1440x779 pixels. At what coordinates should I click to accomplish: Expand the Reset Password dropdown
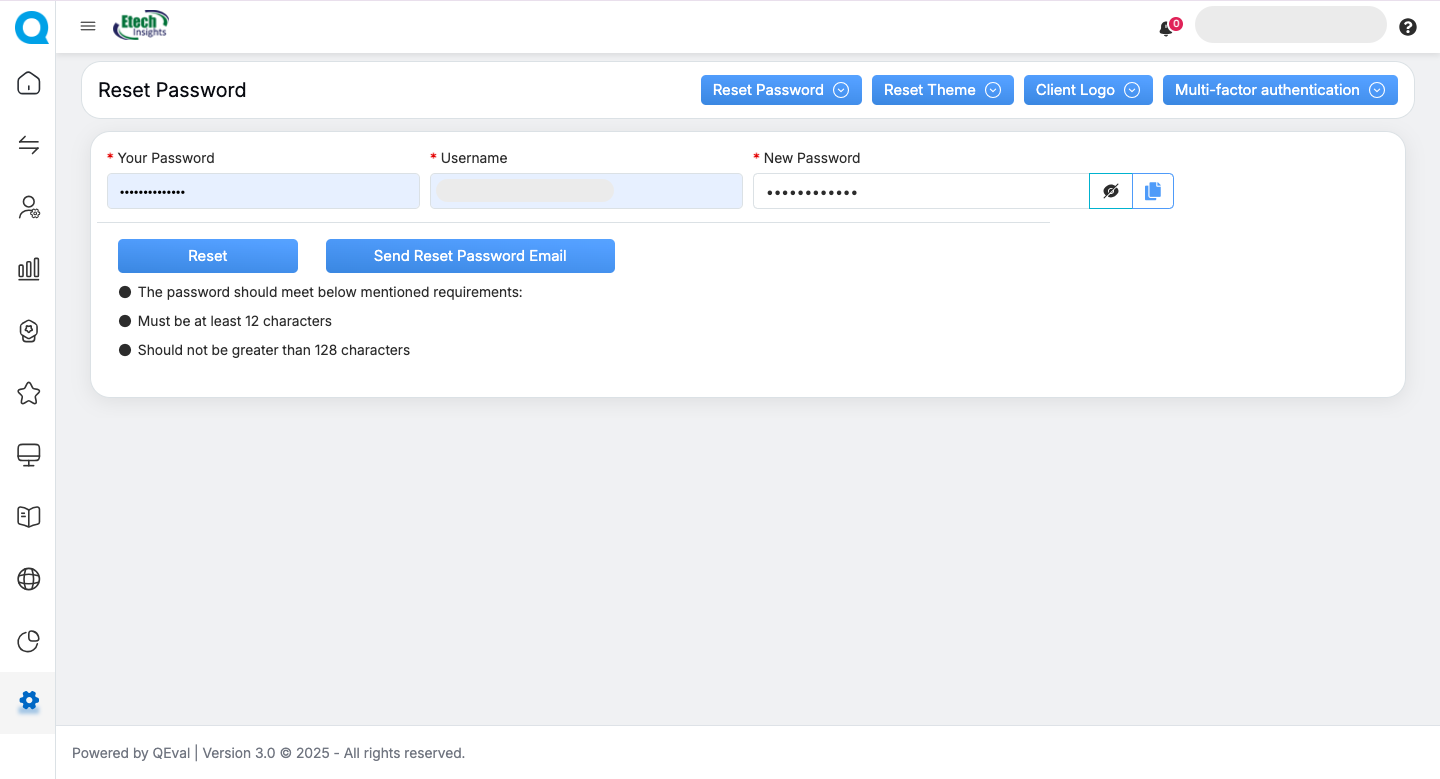pos(780,90)
